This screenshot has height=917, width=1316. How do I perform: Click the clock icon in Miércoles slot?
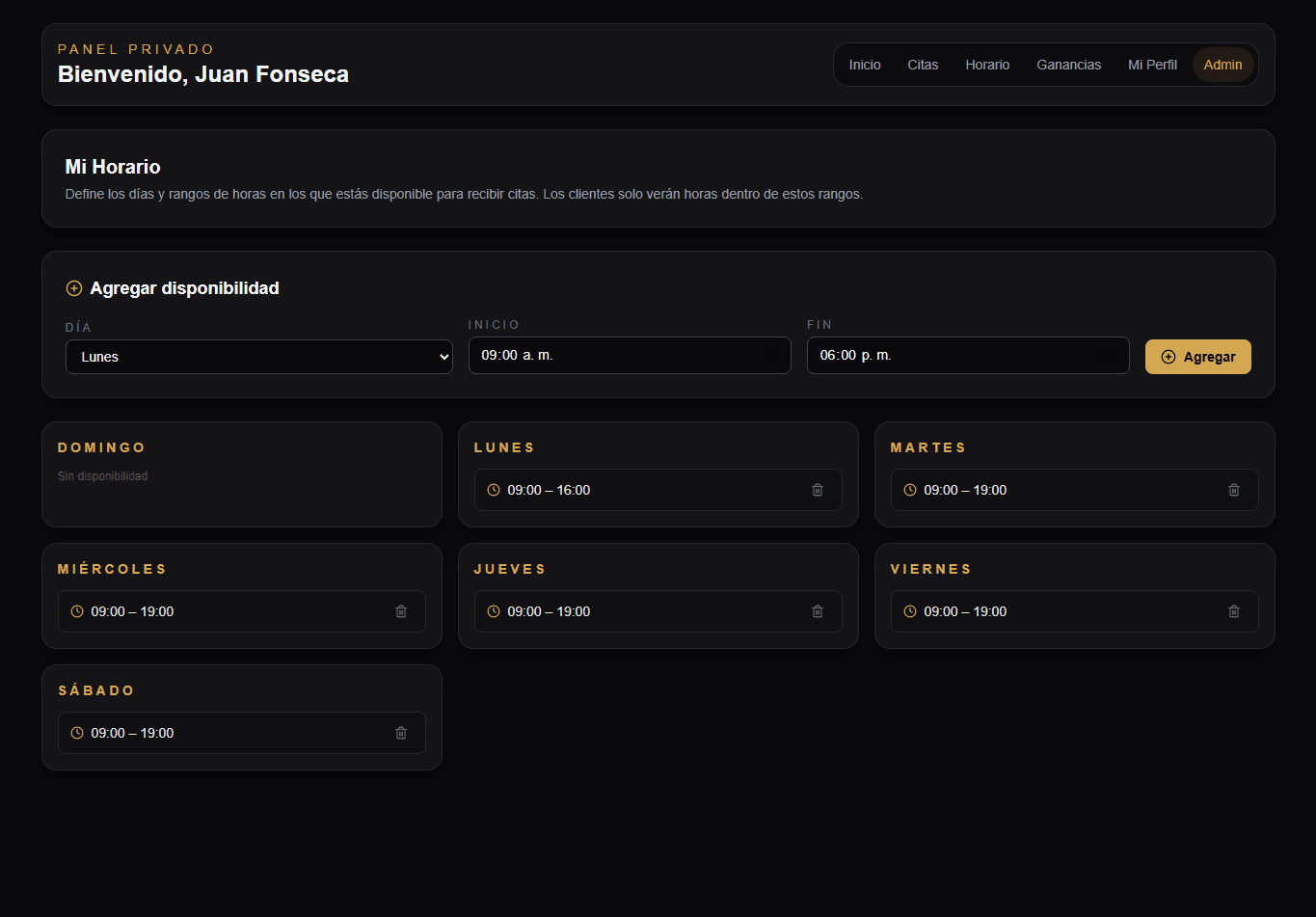pyautogui.click(x=77, y=611)
